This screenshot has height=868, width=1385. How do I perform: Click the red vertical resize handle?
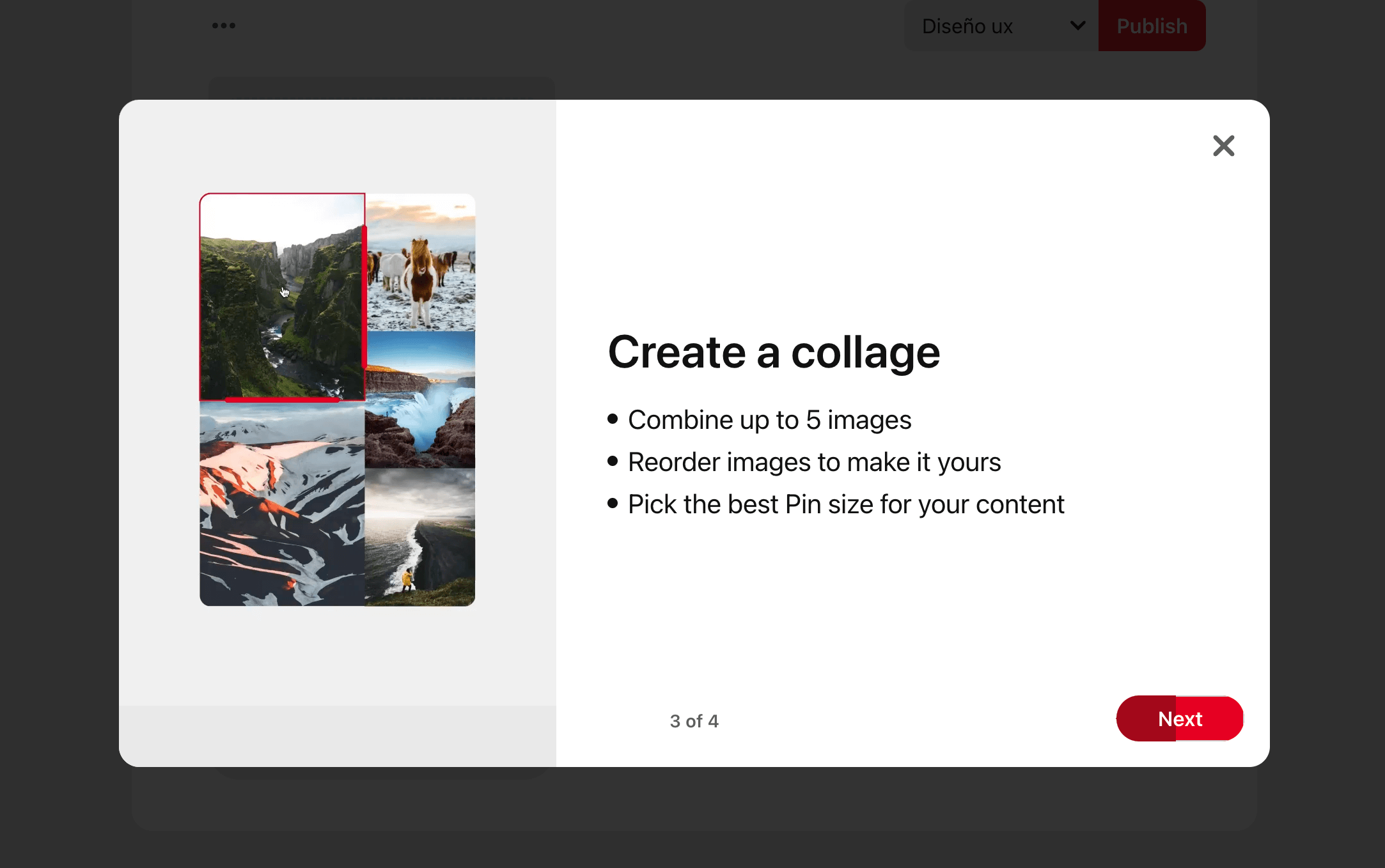coord(364,297)
